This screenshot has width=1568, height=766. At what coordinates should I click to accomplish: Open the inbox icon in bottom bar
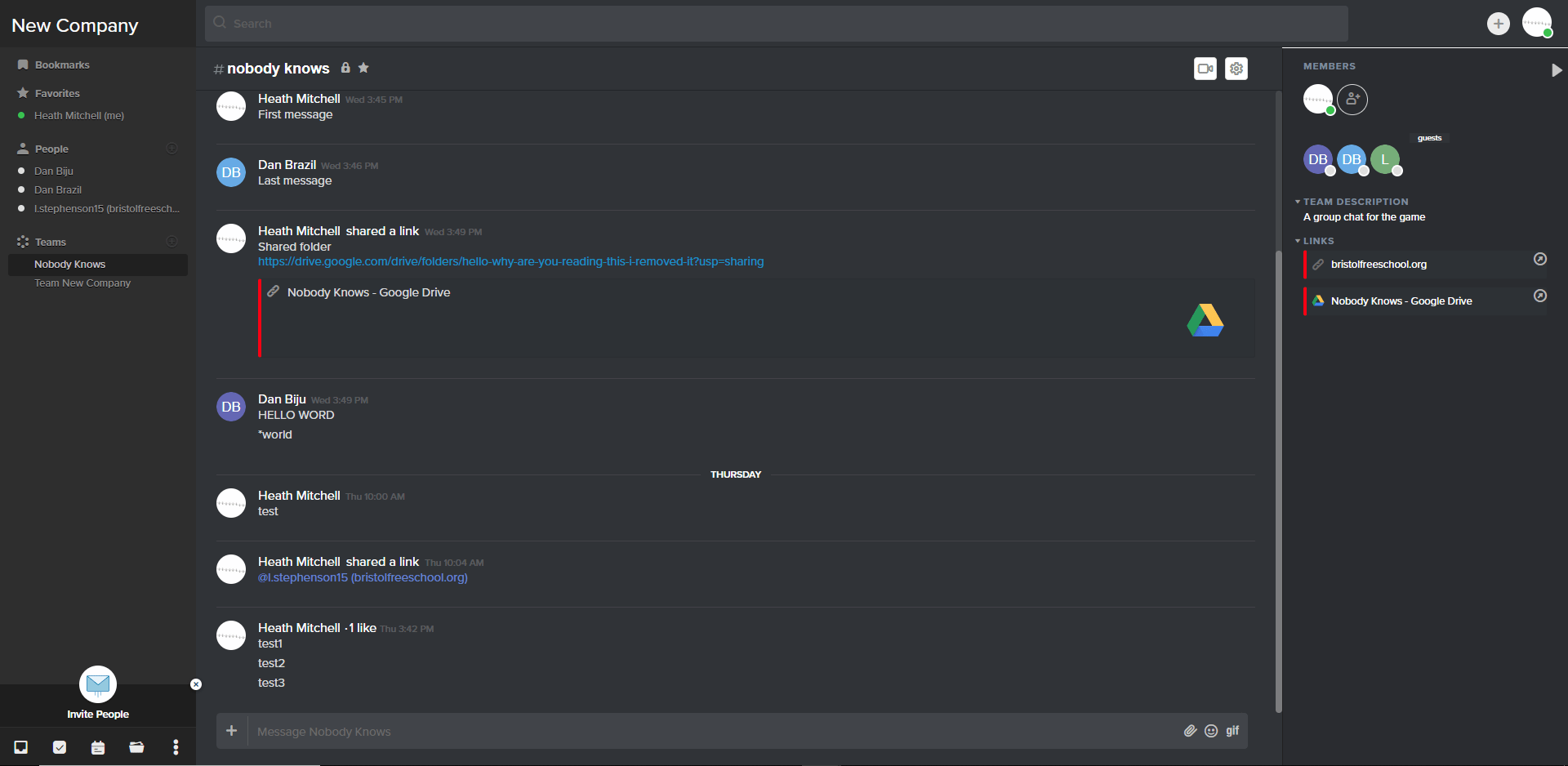[x=21, y=747]
